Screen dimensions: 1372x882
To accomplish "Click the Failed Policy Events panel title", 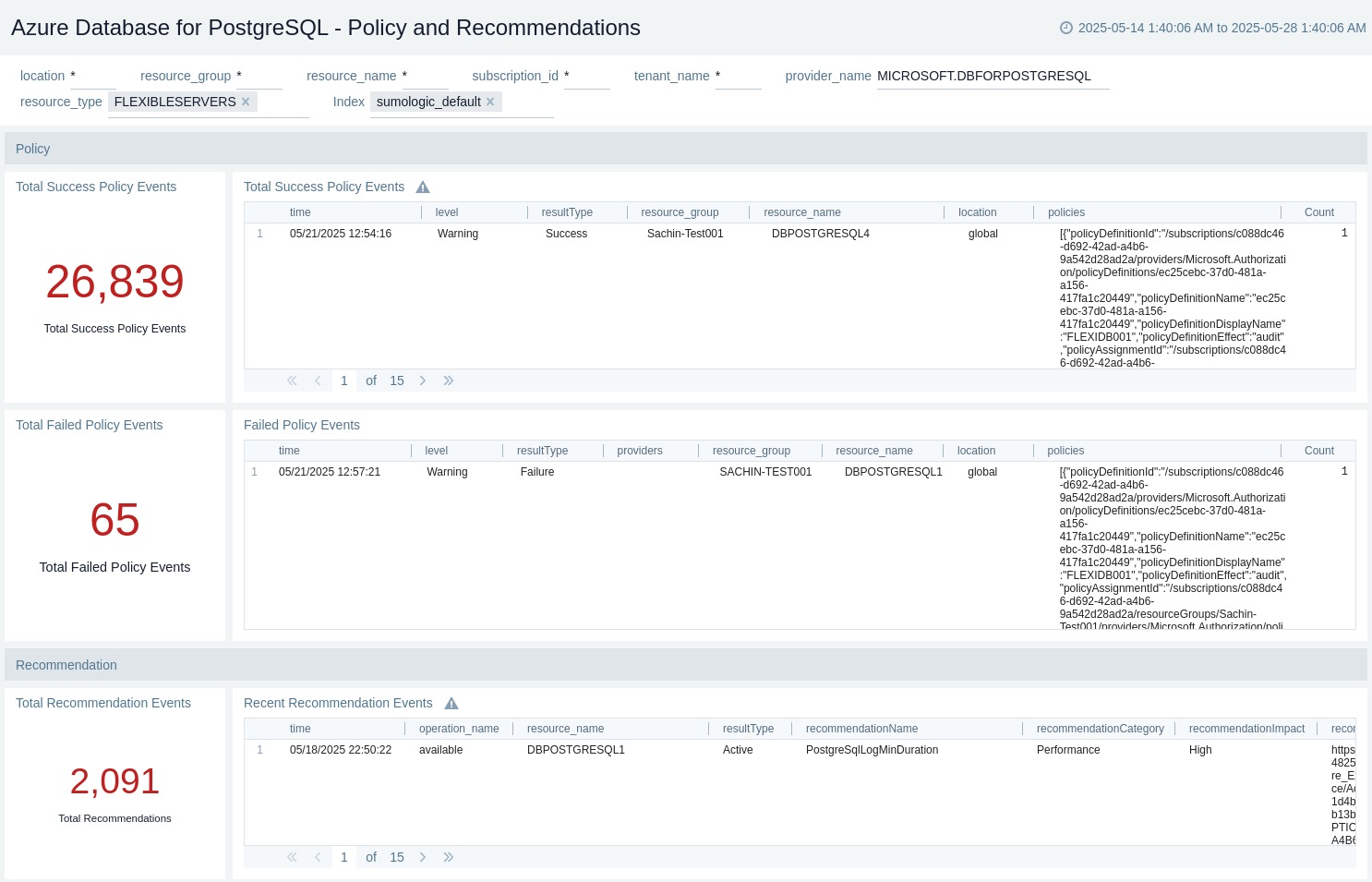I will click(302, 425).
